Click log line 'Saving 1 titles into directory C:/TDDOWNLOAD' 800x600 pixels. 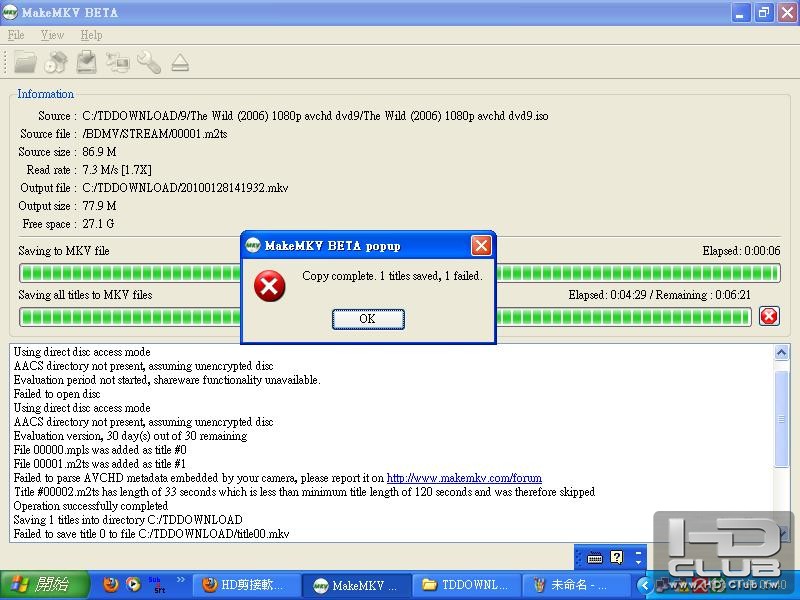pos(128,520)
